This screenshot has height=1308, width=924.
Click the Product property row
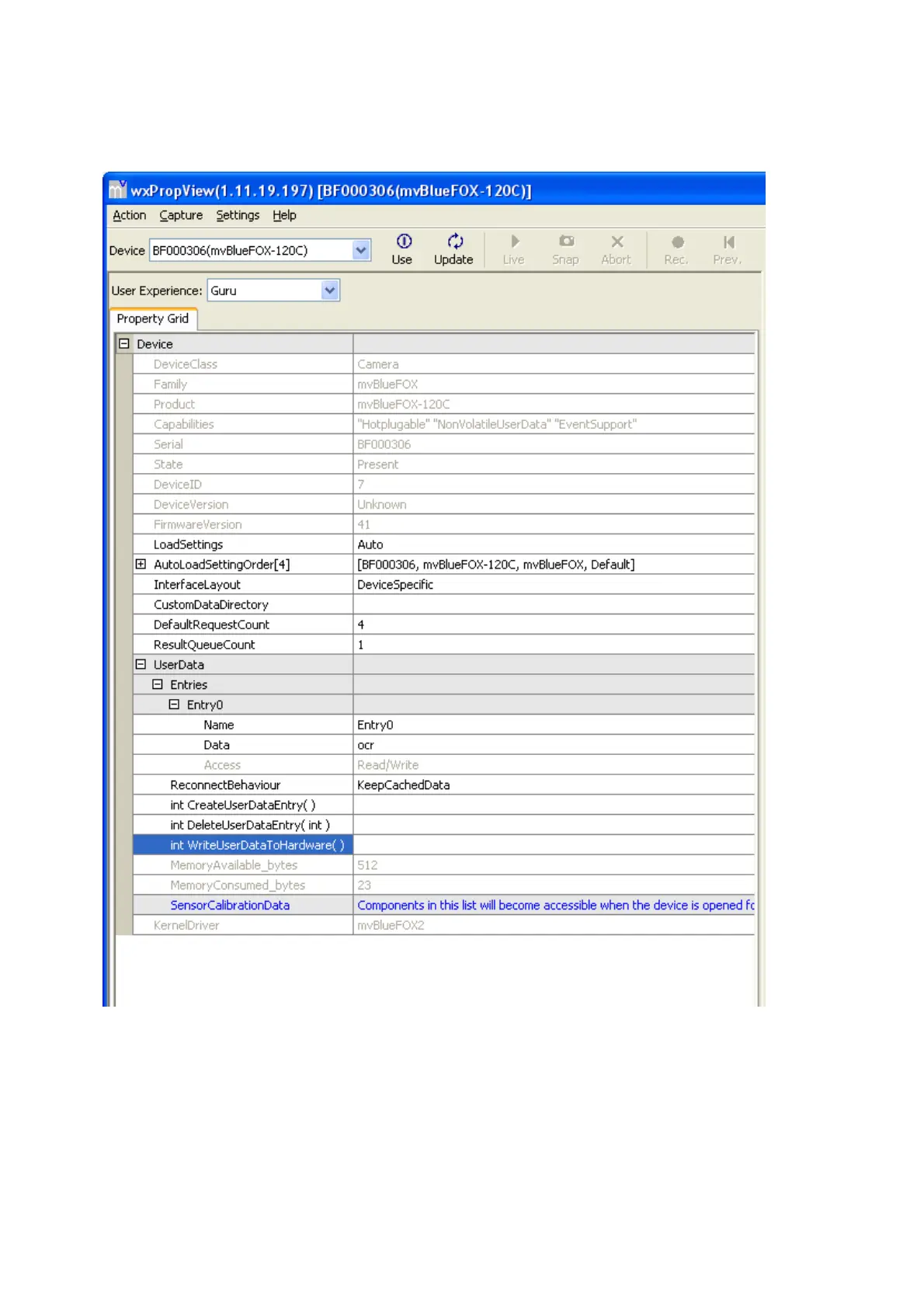tap(443, 405)
